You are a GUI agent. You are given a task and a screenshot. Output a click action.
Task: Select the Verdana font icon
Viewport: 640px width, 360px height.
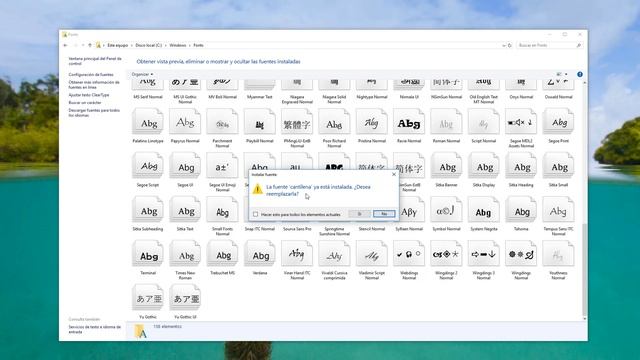(x=260, y=254)
